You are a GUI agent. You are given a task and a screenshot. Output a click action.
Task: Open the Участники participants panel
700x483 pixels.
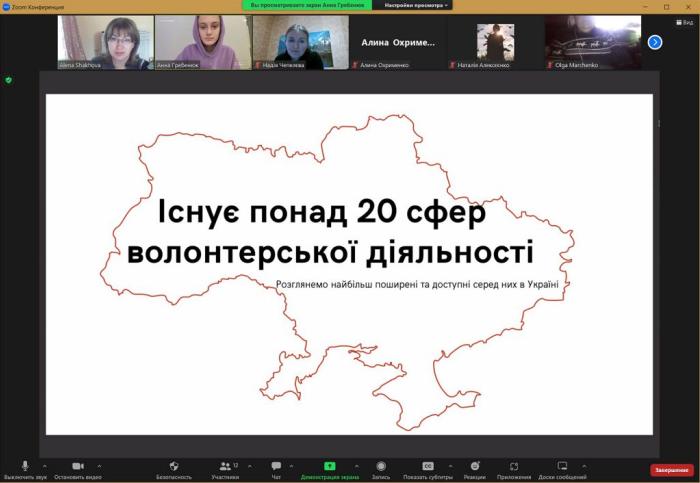(225, 467)
